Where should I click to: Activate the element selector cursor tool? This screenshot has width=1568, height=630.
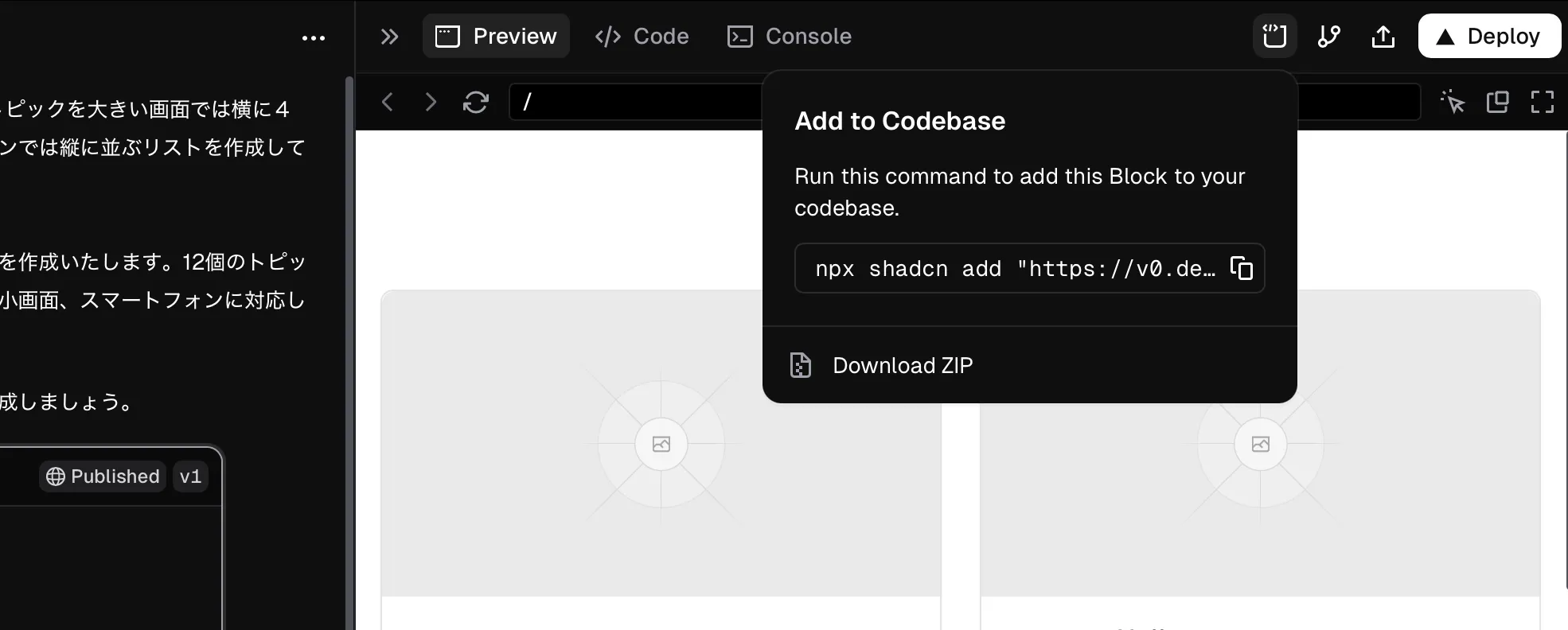[1453, 102]
